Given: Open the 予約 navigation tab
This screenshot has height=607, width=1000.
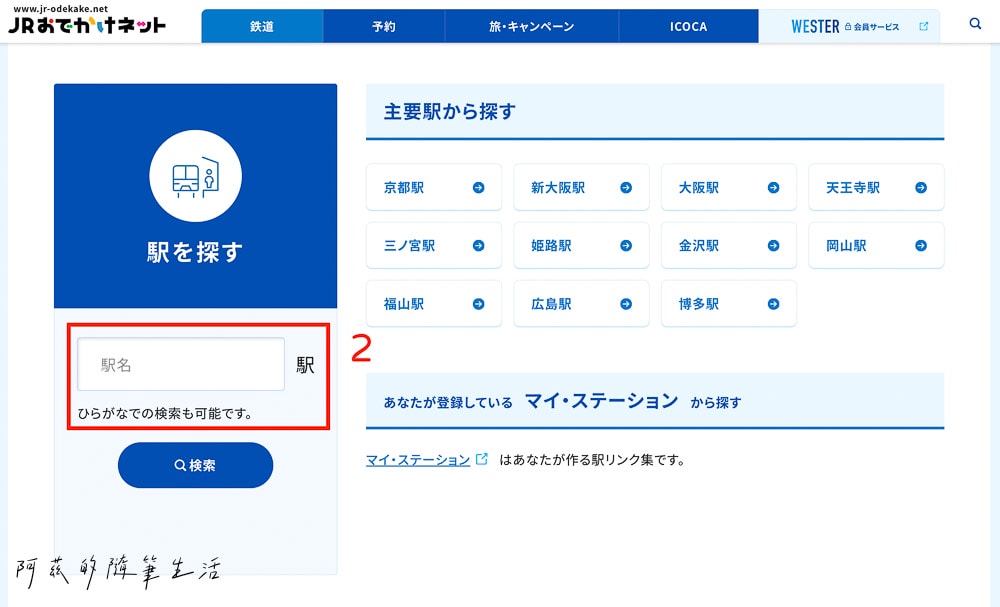Looking at the screenshot, I should click(x=384, y=26).
